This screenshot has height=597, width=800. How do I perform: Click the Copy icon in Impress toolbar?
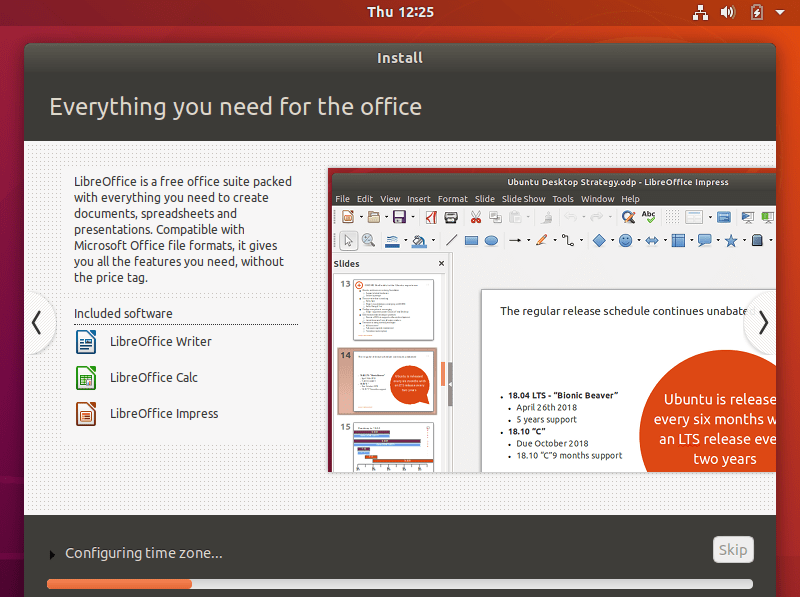pos(495,217)
